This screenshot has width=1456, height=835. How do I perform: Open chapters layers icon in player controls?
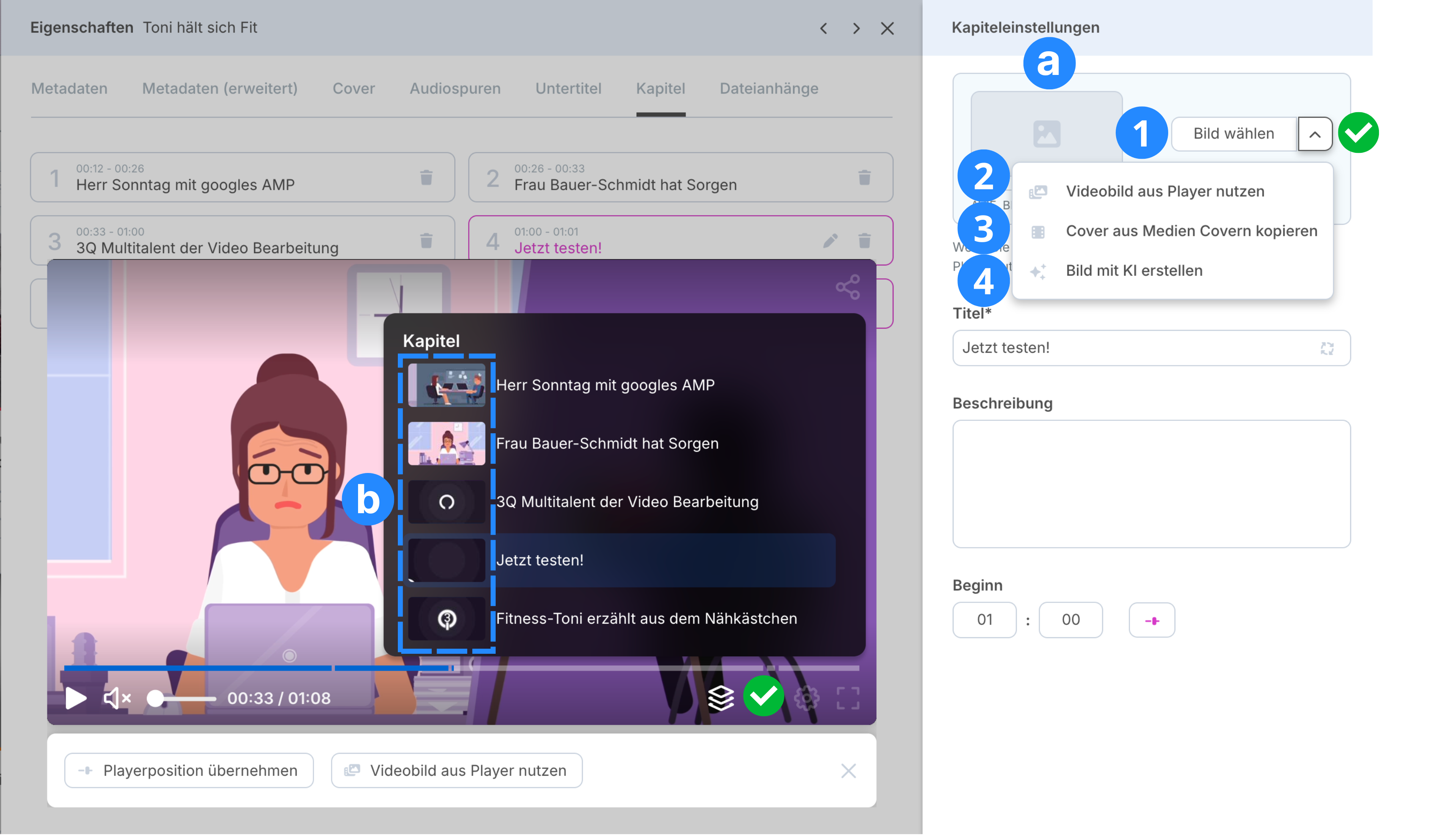pyautogui.click(x=720, y=698)
